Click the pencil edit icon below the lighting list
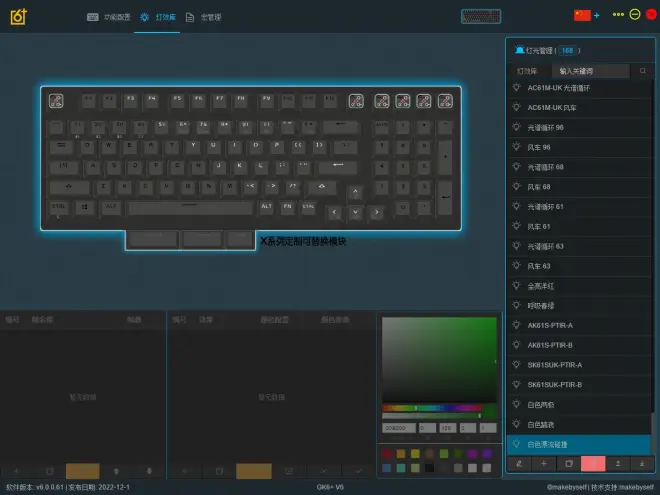The height and width of the screenshot is (495, 660). 519,464
